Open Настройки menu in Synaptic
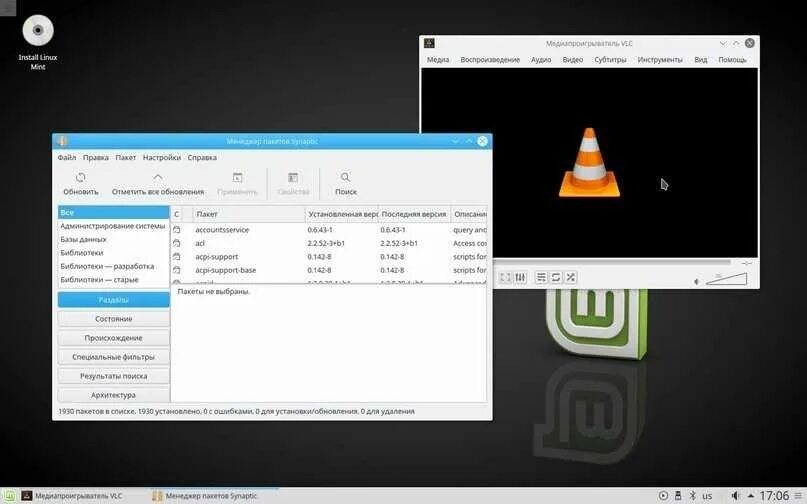This screenshot has width=807, height=504. coord(162,158)
